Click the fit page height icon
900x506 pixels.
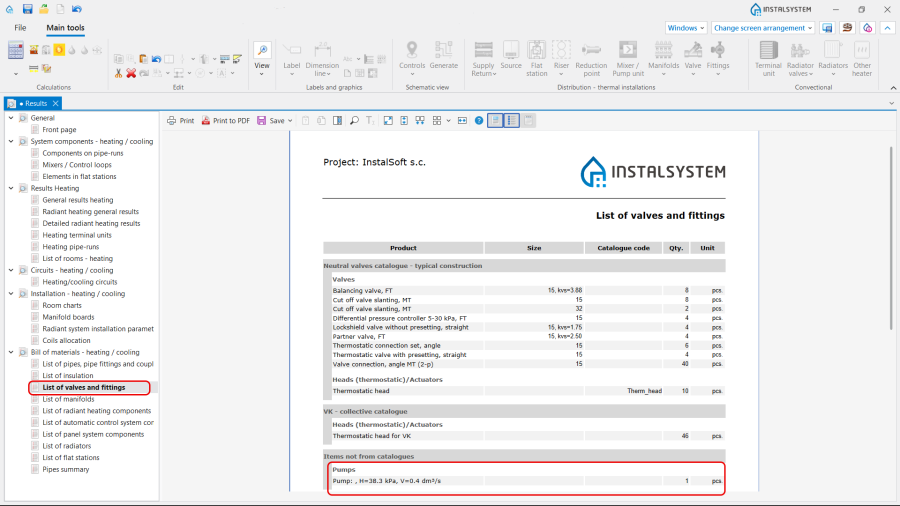tap(404, 120)
